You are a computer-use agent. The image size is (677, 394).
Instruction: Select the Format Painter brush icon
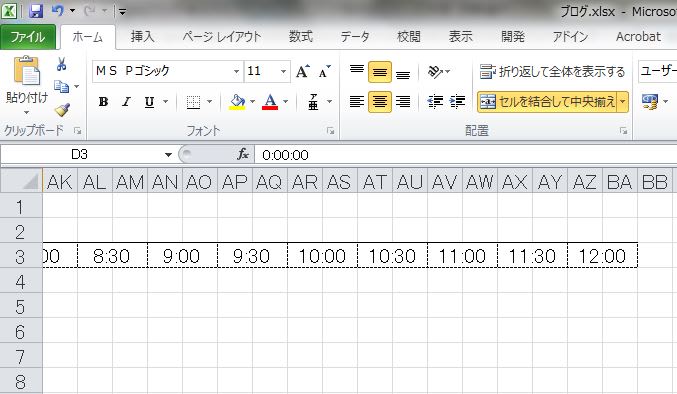coord(62,110)
